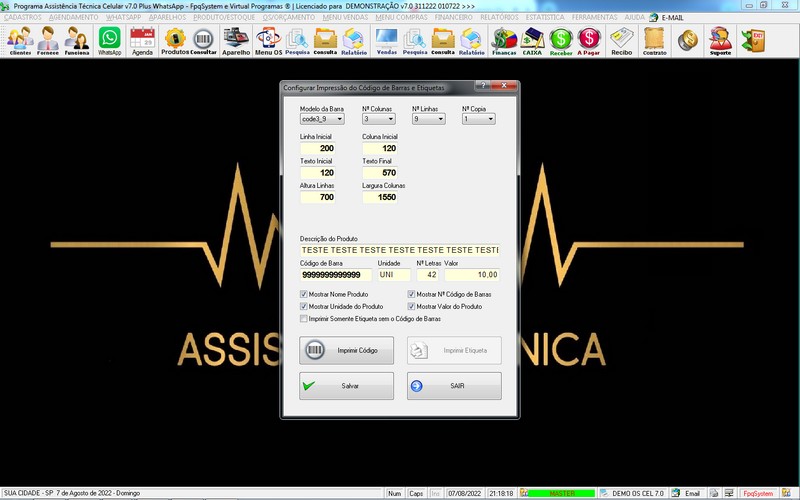Click the Unidade field showing UNI
Image resolution: width=800 pixels, height=500 pixels.
click(394, 275)
